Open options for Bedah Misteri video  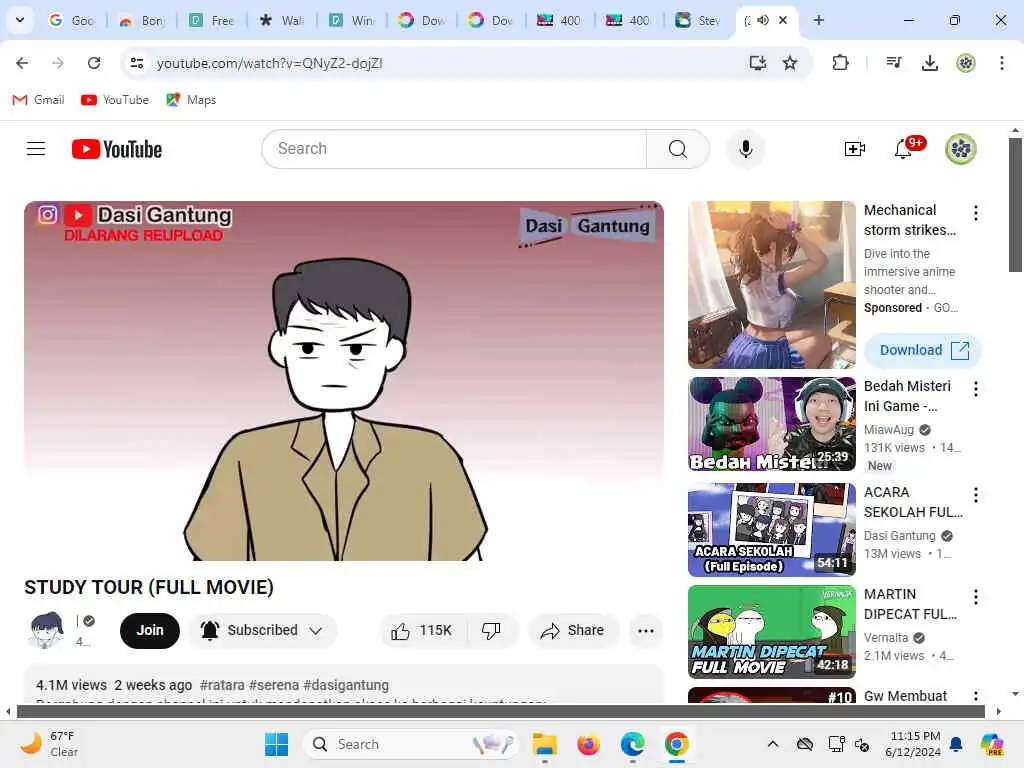[976, 389]
